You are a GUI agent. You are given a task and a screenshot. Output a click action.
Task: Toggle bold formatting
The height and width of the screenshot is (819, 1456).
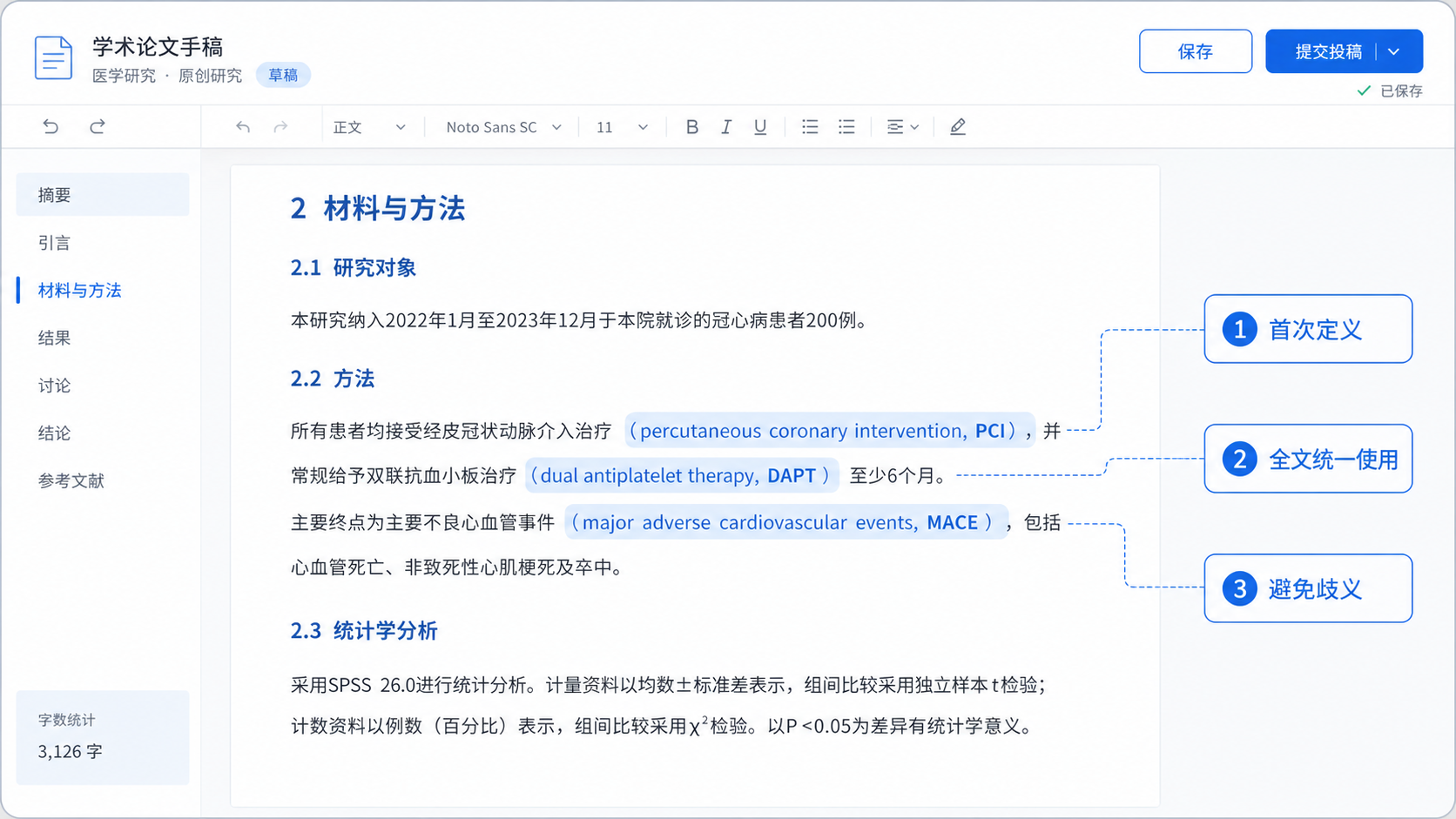pos(691,127)
